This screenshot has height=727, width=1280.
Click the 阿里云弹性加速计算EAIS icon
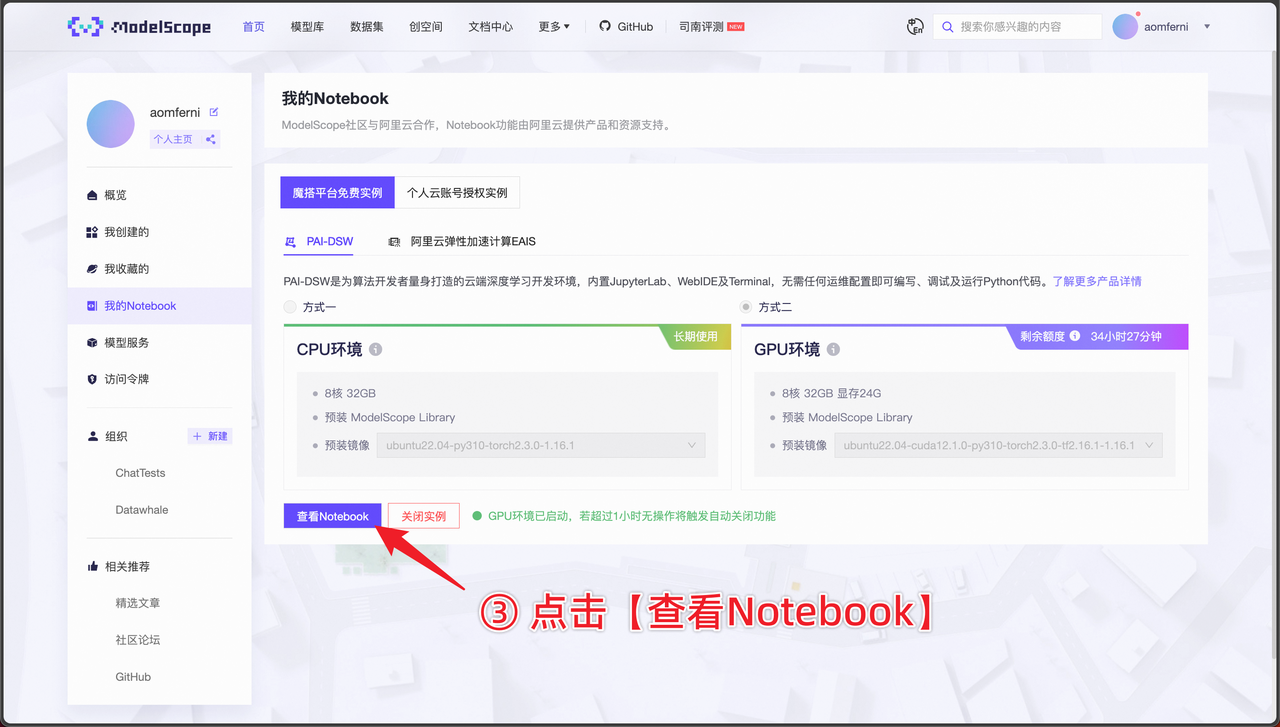point(394,242)
